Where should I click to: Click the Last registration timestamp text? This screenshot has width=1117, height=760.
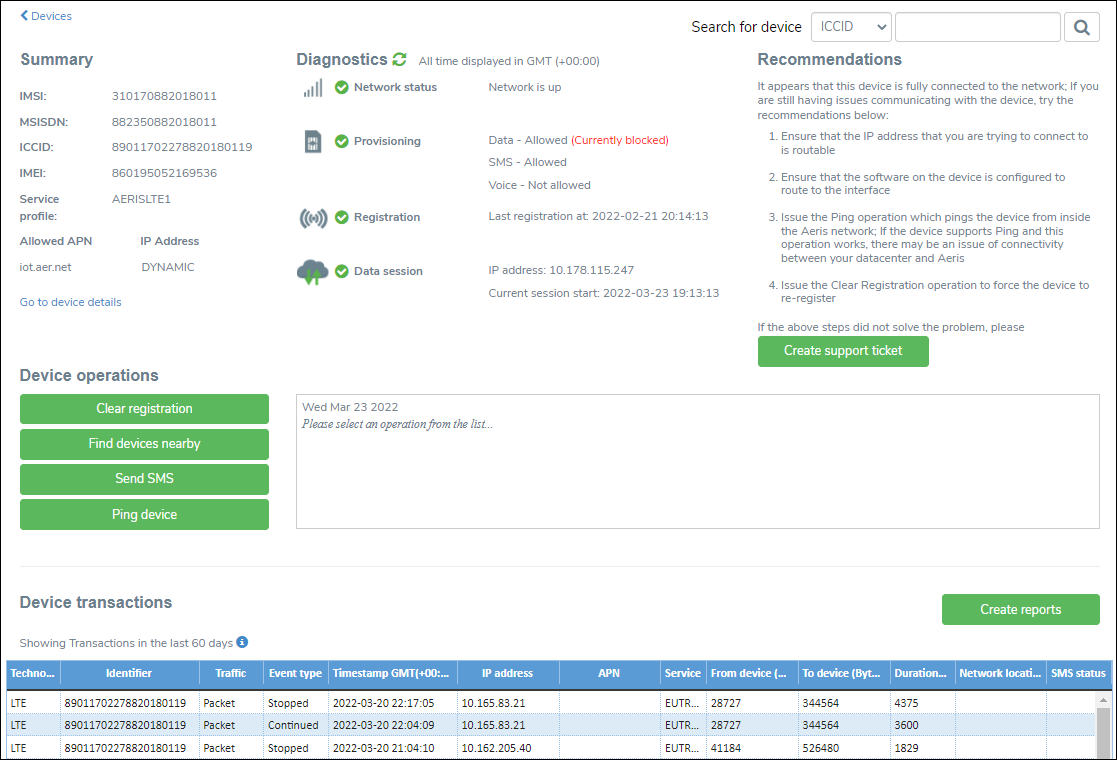click(598, 217)
